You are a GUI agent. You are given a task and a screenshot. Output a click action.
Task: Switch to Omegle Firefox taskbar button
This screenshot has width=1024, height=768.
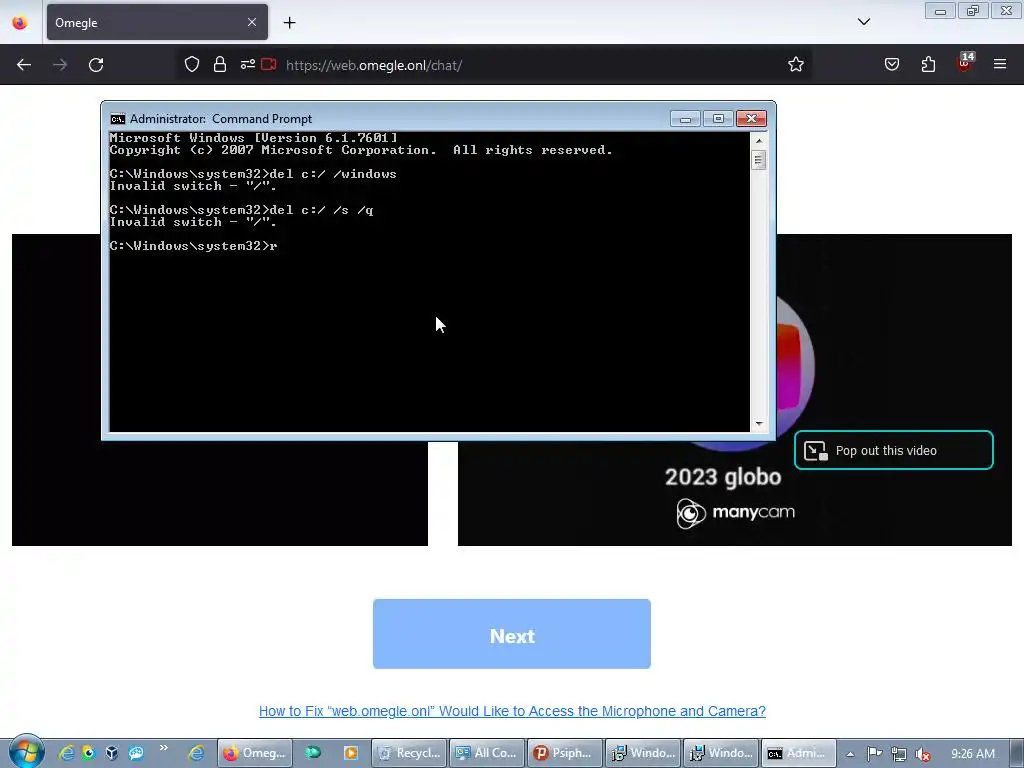[x=254, y=753]
